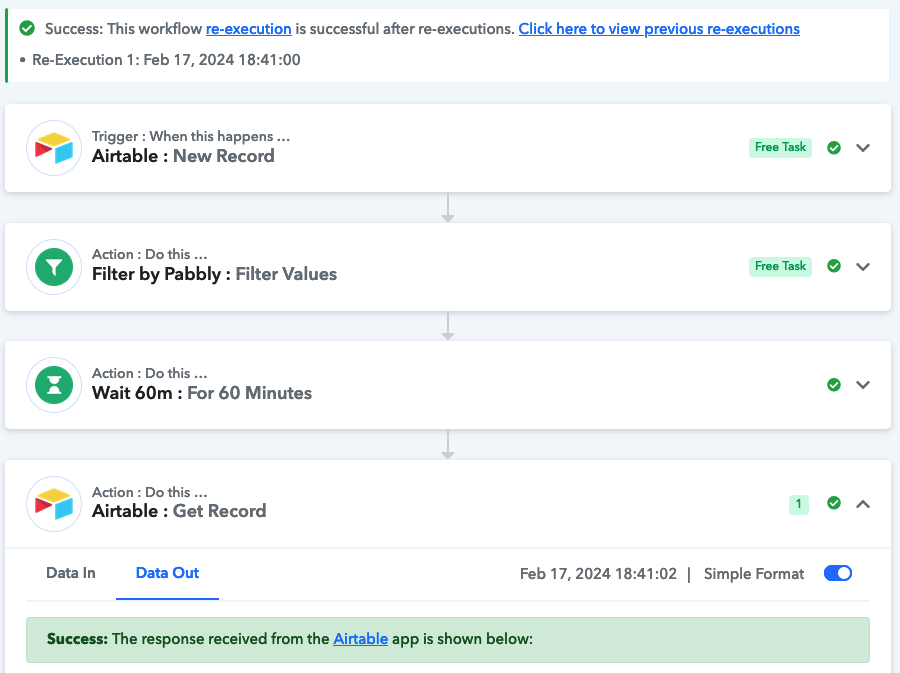
Task: Click the green check status on Airtable New Record
Action: pyautogui.click(x=834, y=147)
